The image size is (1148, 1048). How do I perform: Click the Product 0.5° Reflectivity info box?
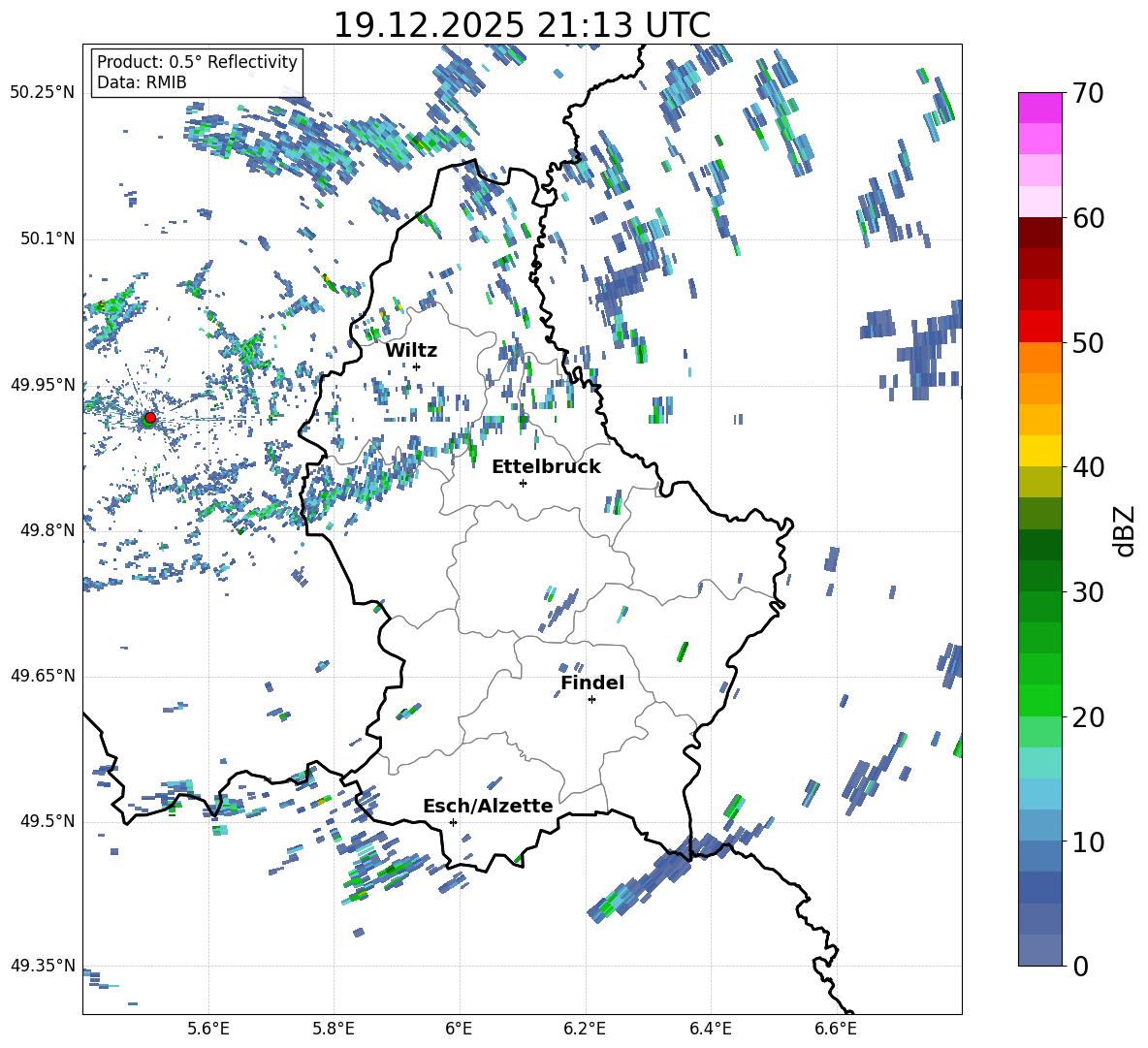197,73
